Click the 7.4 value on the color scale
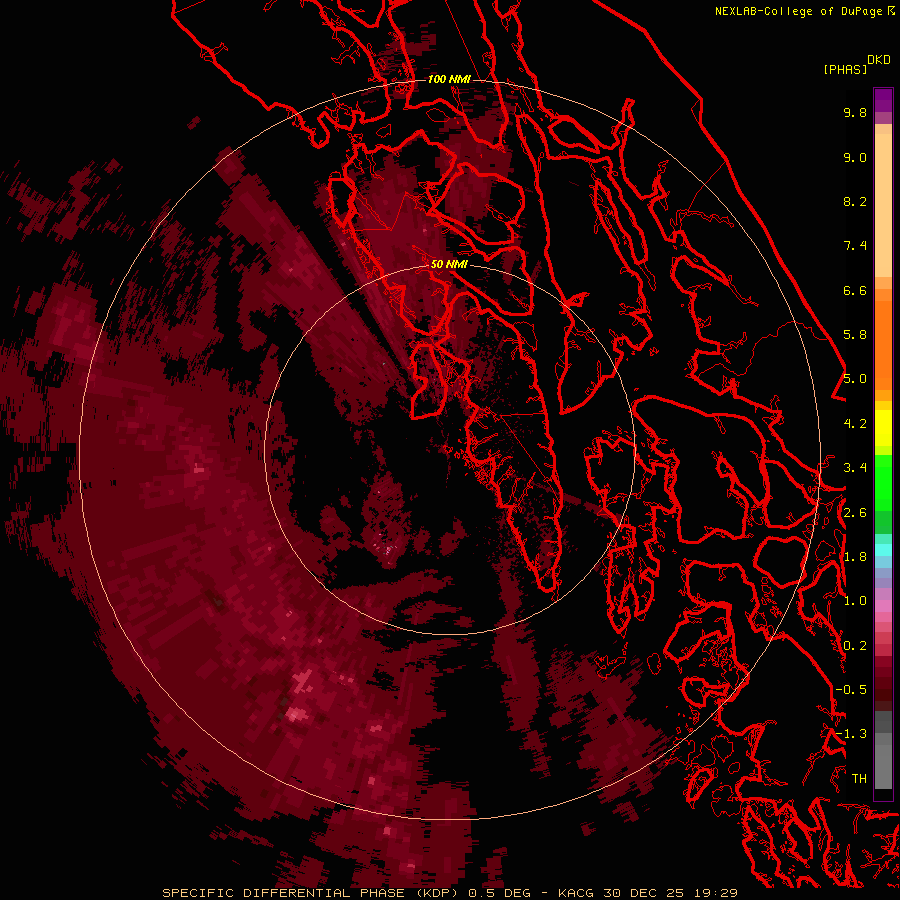The image size is (900, 900). click(855, 246)
